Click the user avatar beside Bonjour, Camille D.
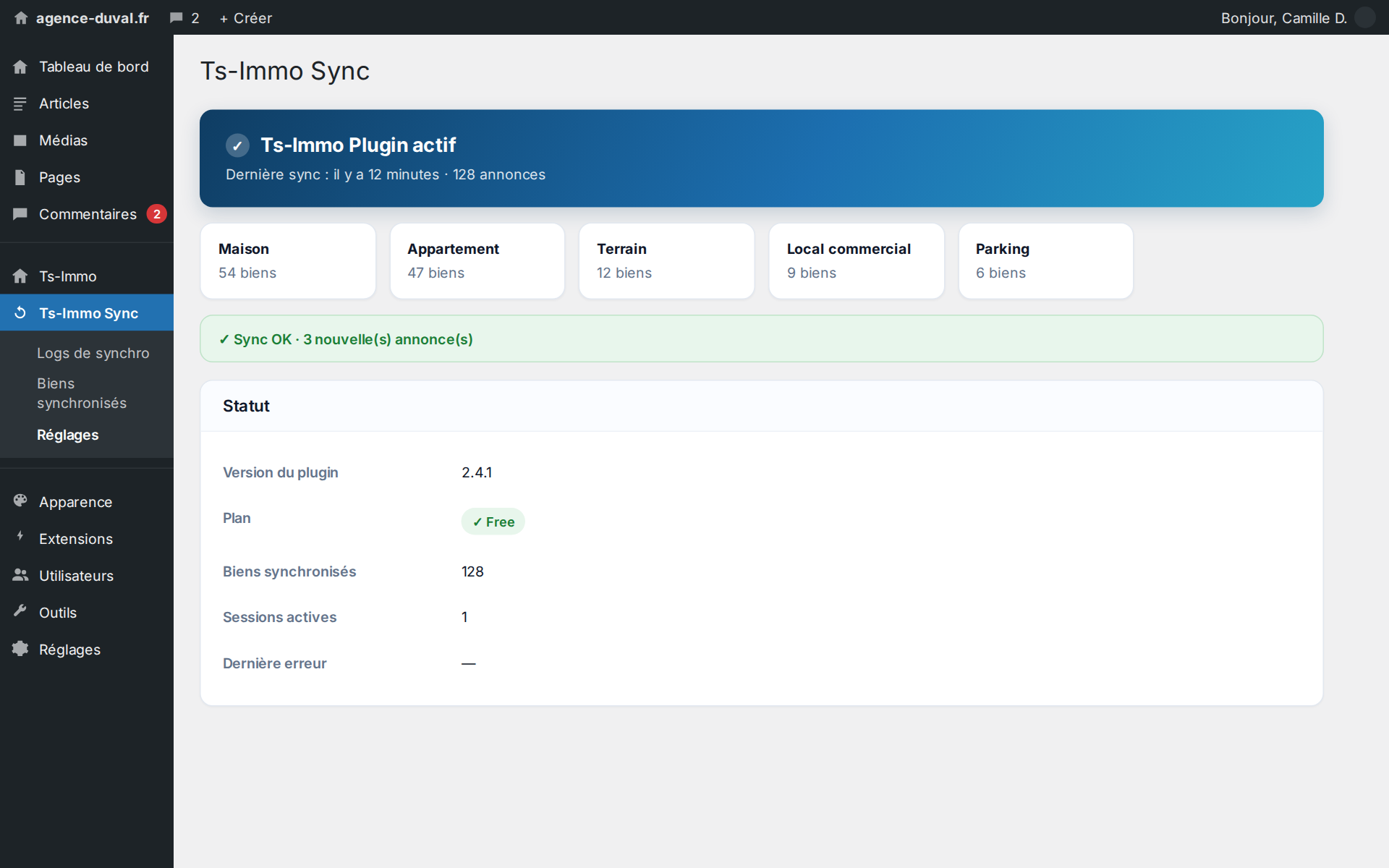The image size is (1389, 868). (x=1365, y=17)
